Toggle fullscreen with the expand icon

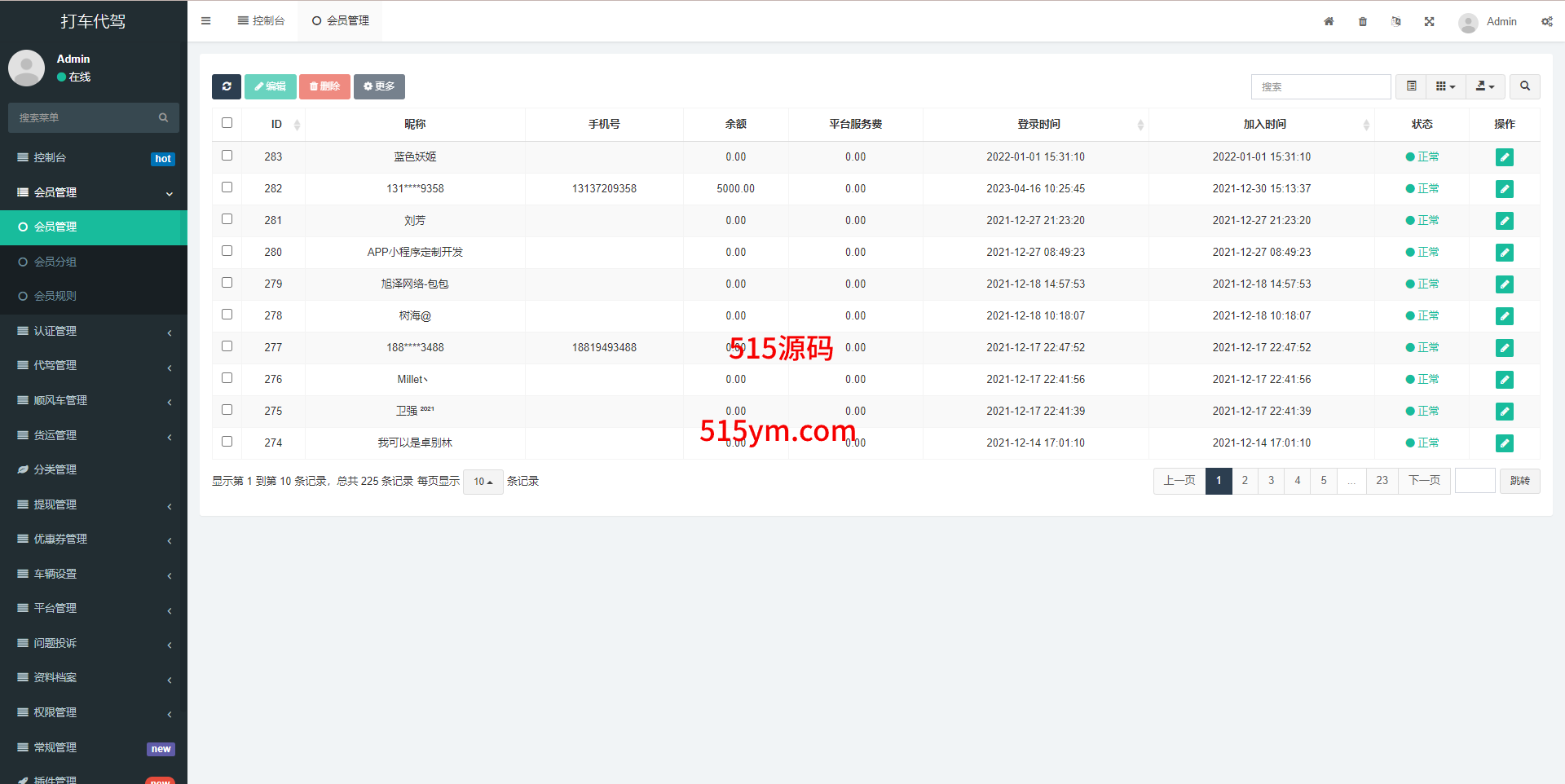1429,22
